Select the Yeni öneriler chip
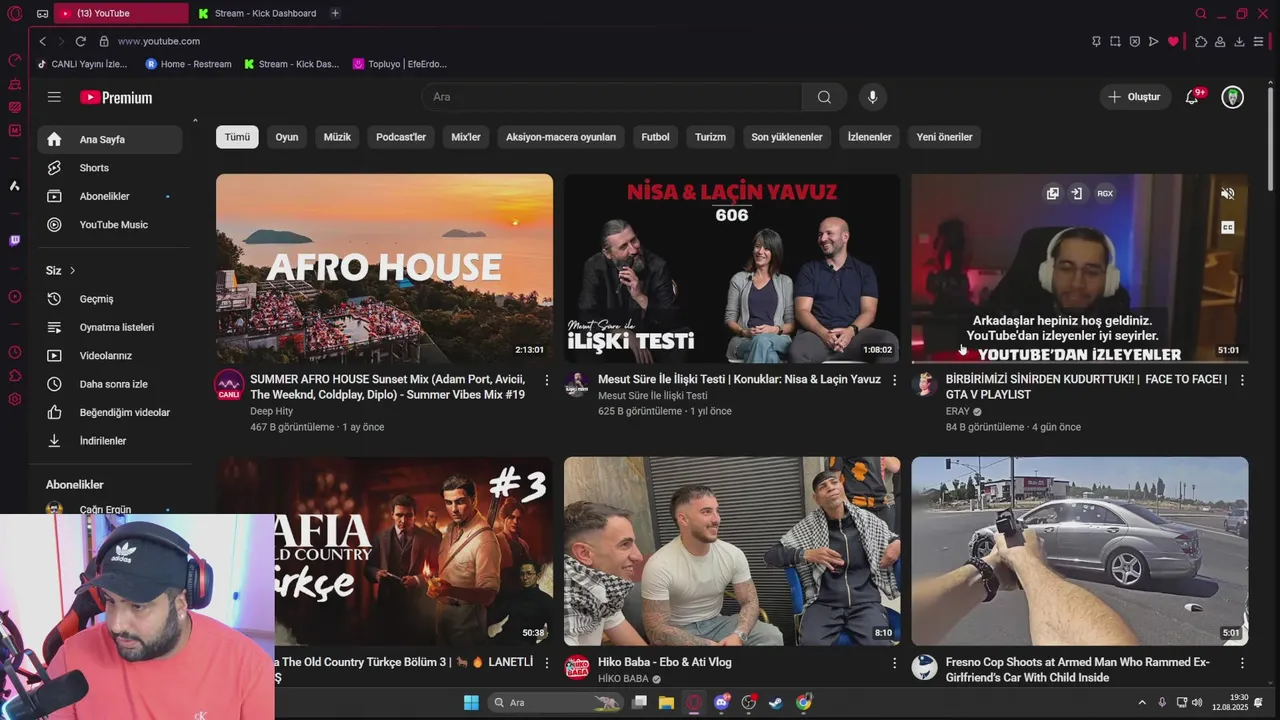1280x720 pixels. pos(944,137)
